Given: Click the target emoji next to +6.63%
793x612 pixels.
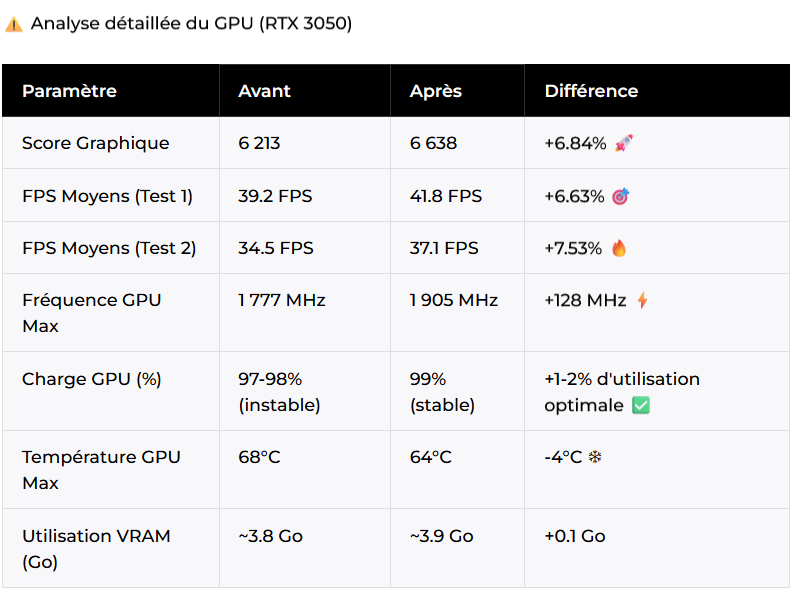Looking at the screenshot, I should click(621, 196).
